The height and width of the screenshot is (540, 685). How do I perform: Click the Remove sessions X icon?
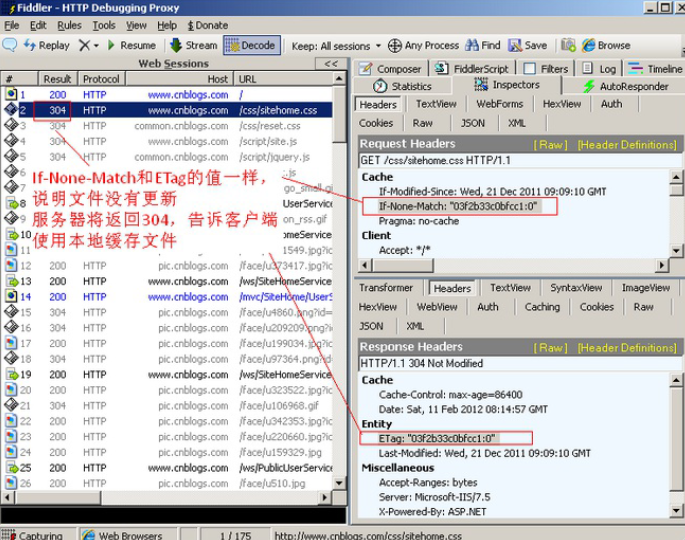coord(84,45)
